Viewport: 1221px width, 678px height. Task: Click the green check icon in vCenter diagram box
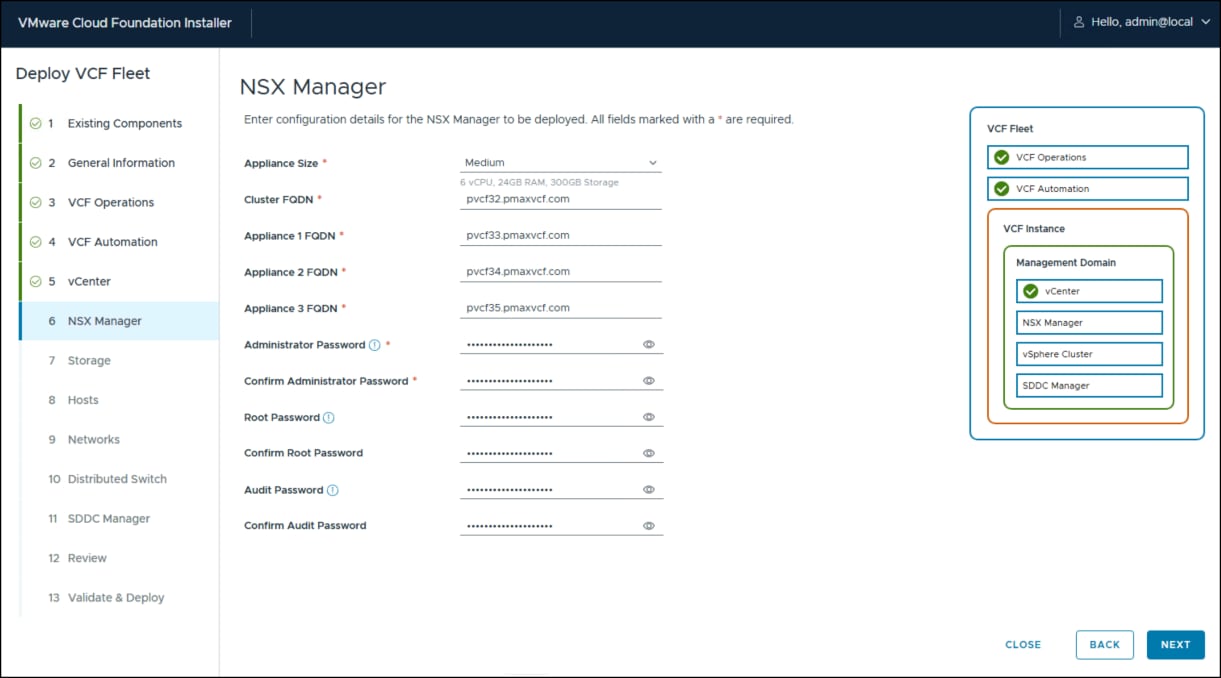click(x=1030, y=291)
